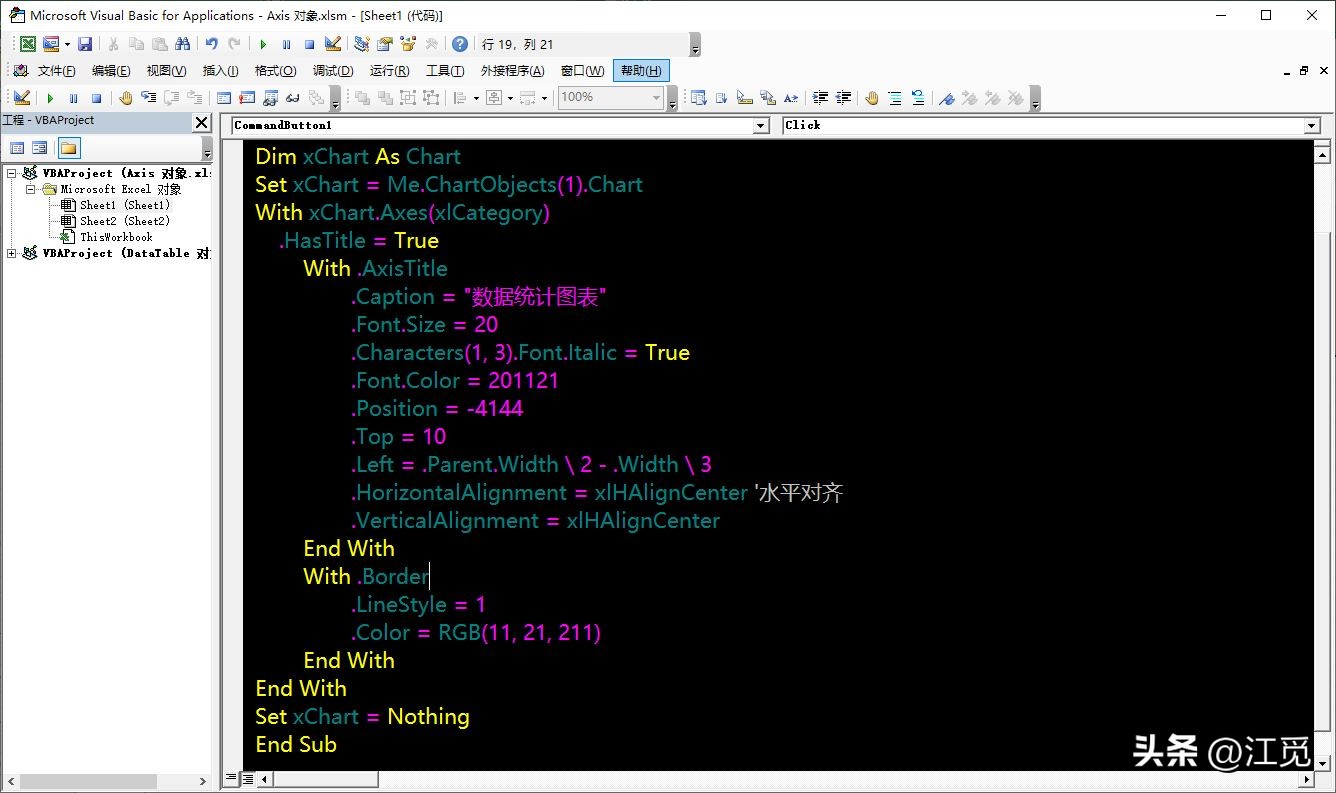Open the Immediate Window icon
Screen dimensions: 1336x793
pos(246,97)
